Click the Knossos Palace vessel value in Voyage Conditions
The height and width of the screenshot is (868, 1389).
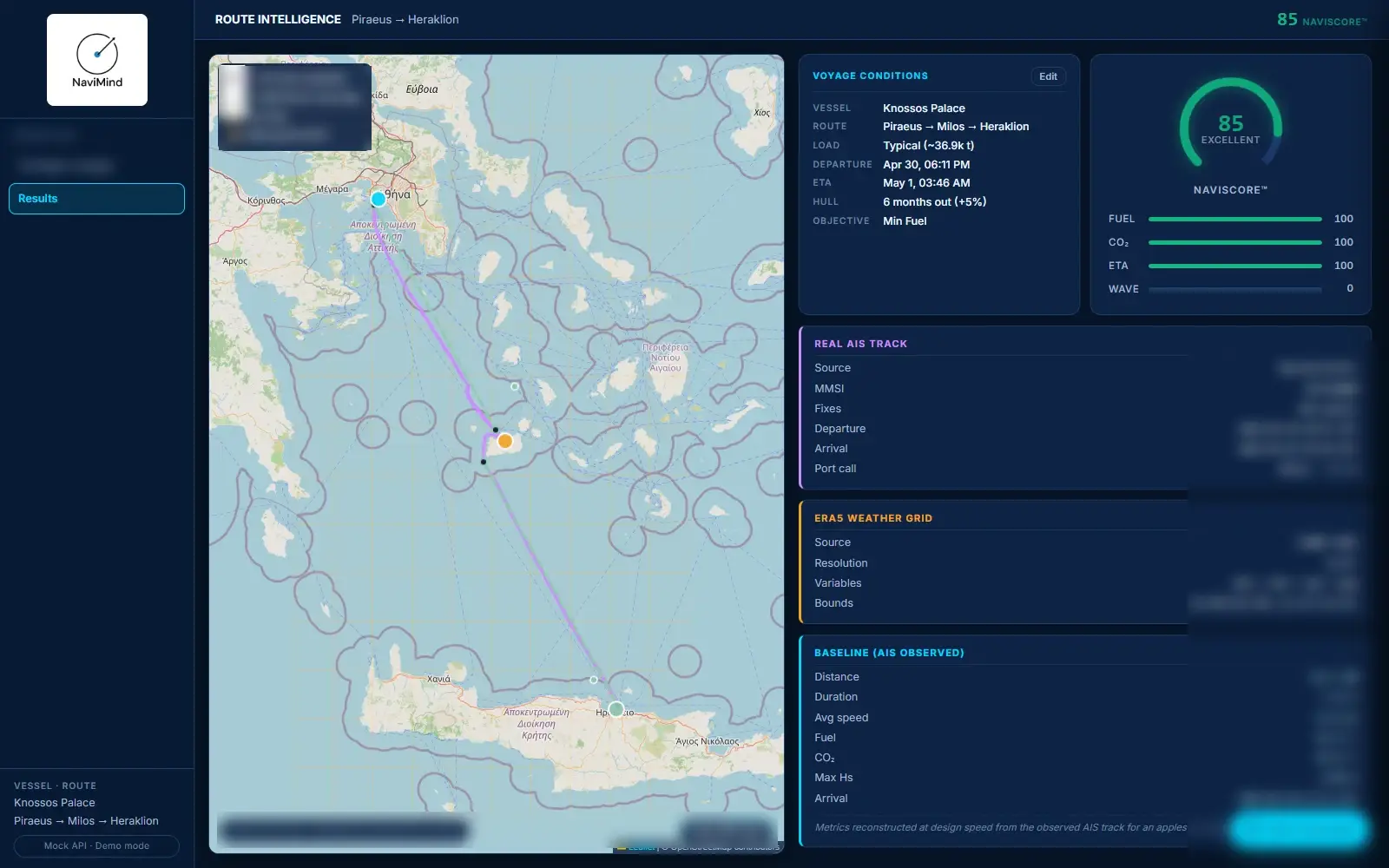[x=924, y=108]
